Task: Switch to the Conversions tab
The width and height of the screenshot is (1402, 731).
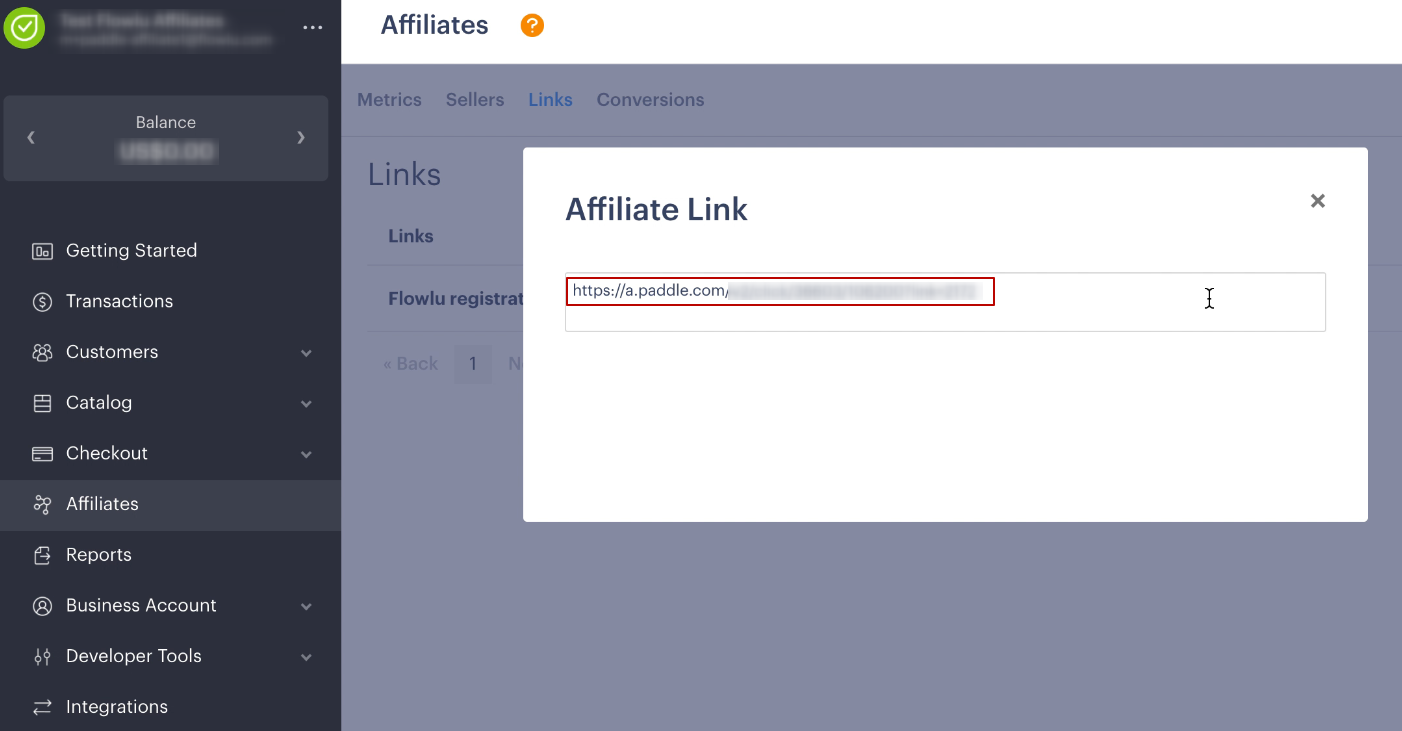Action: coord(650,100)
